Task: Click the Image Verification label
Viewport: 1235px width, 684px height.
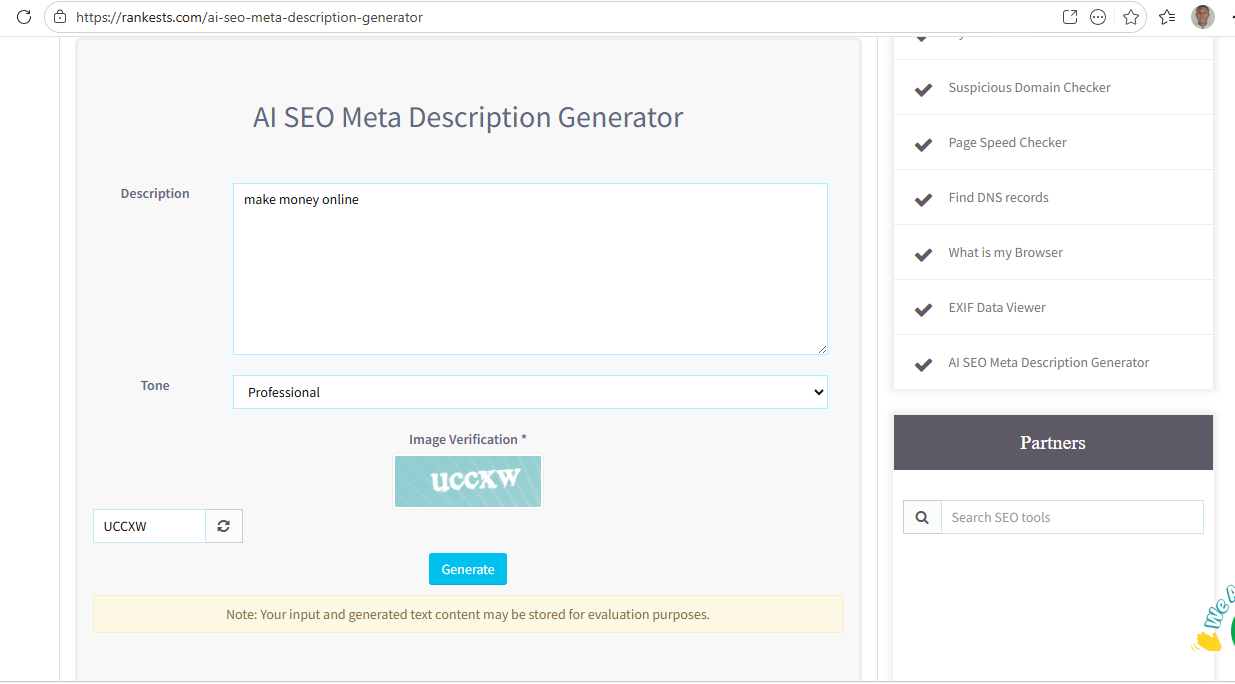Action: 468,439
